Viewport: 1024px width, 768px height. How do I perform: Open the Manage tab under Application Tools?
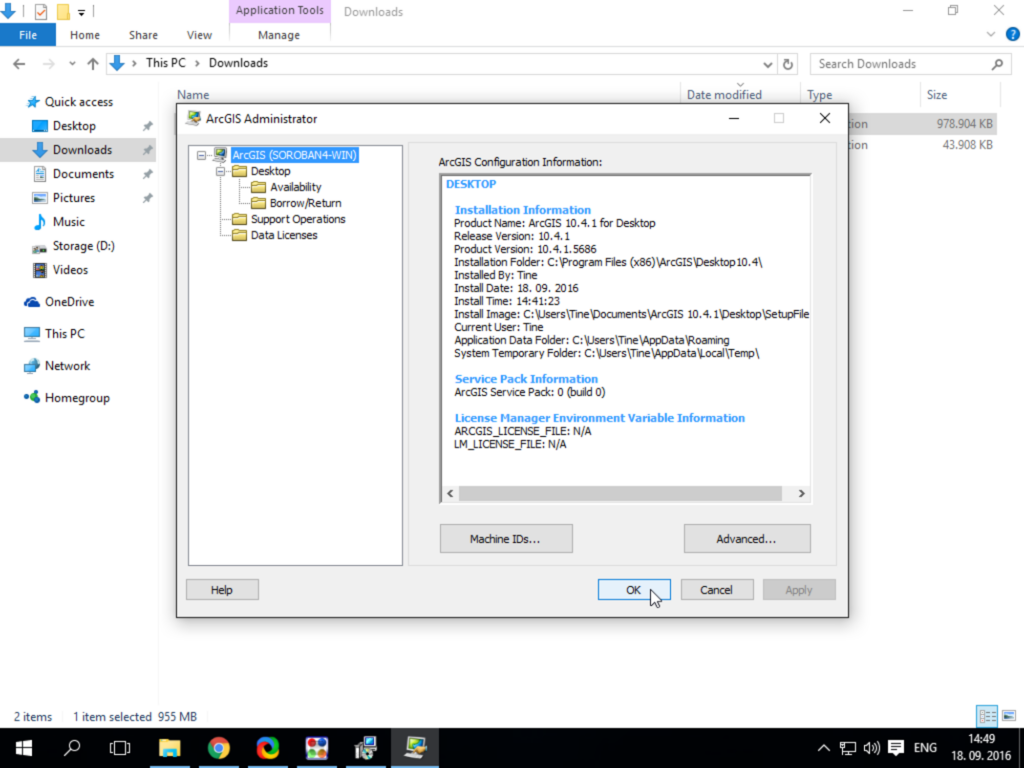pos(279,35)
